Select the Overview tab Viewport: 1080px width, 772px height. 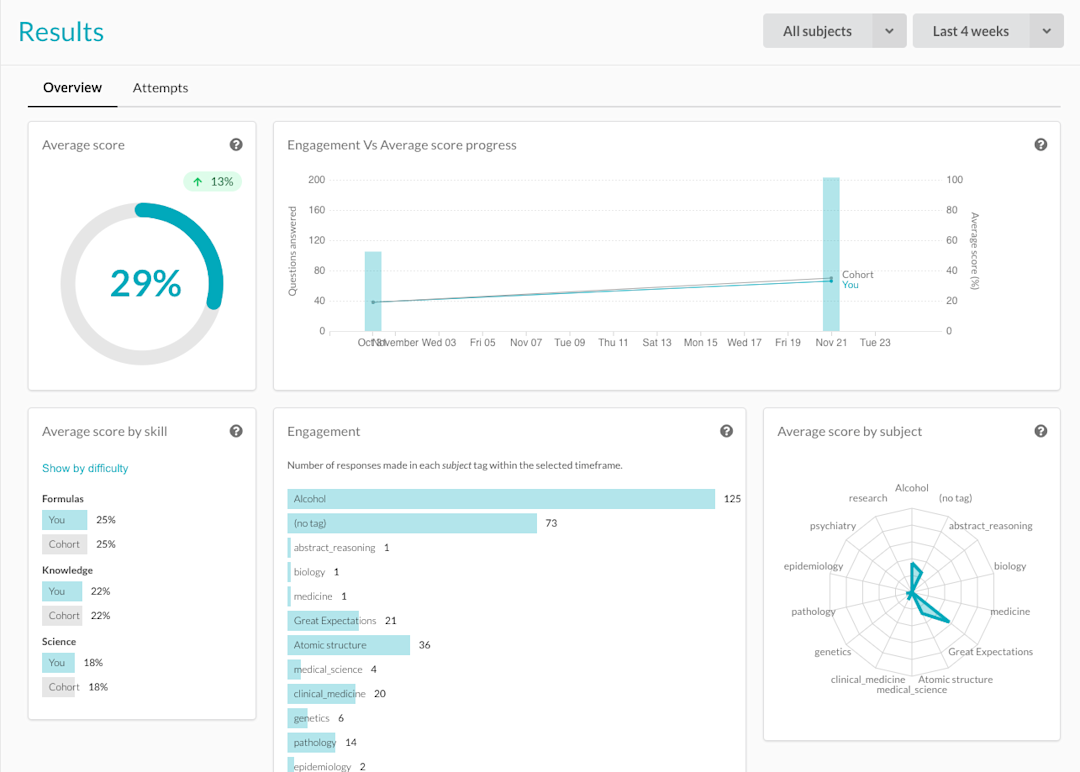click(72, 88)
